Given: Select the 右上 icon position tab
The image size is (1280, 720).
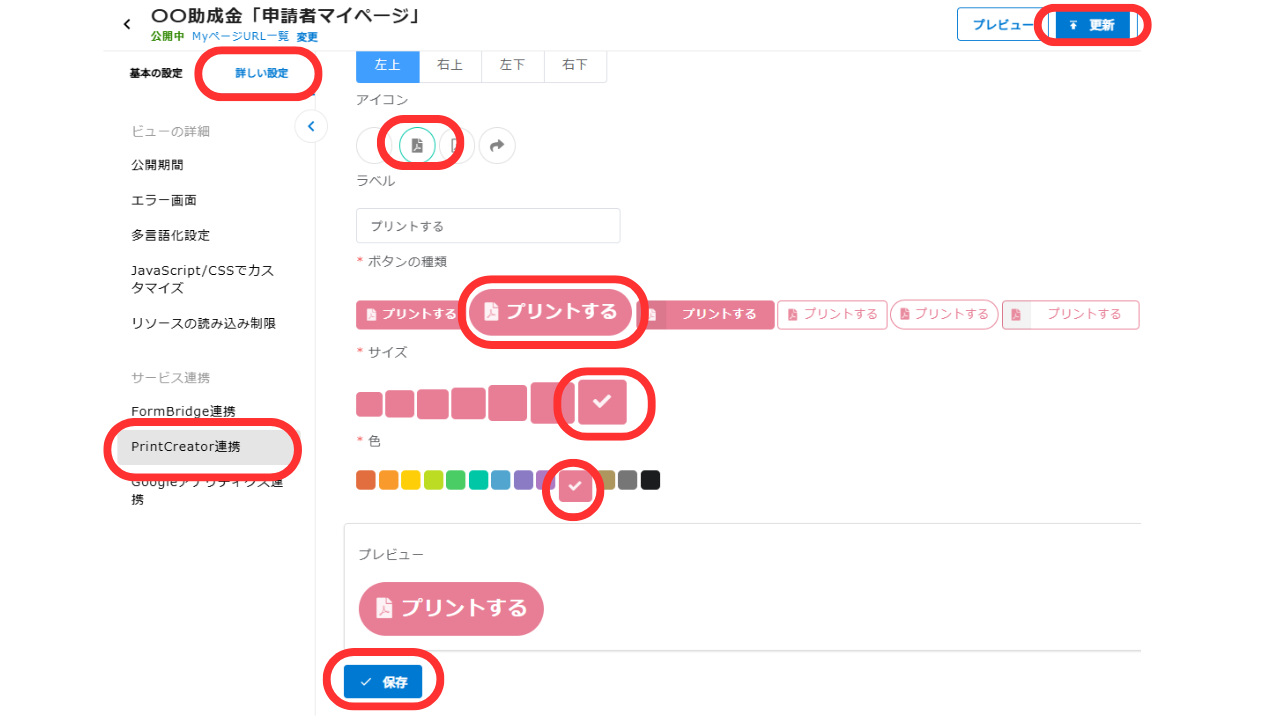Looking at the screenshot, I should (x=449, y=65).
